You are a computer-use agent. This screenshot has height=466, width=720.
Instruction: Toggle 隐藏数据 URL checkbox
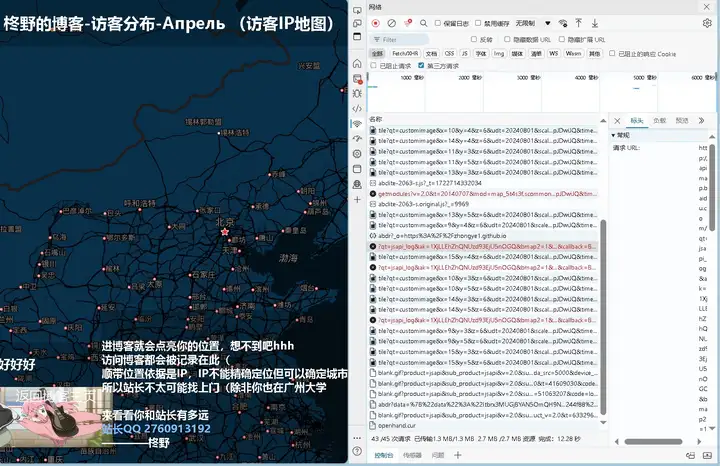(x=507, y=39)
